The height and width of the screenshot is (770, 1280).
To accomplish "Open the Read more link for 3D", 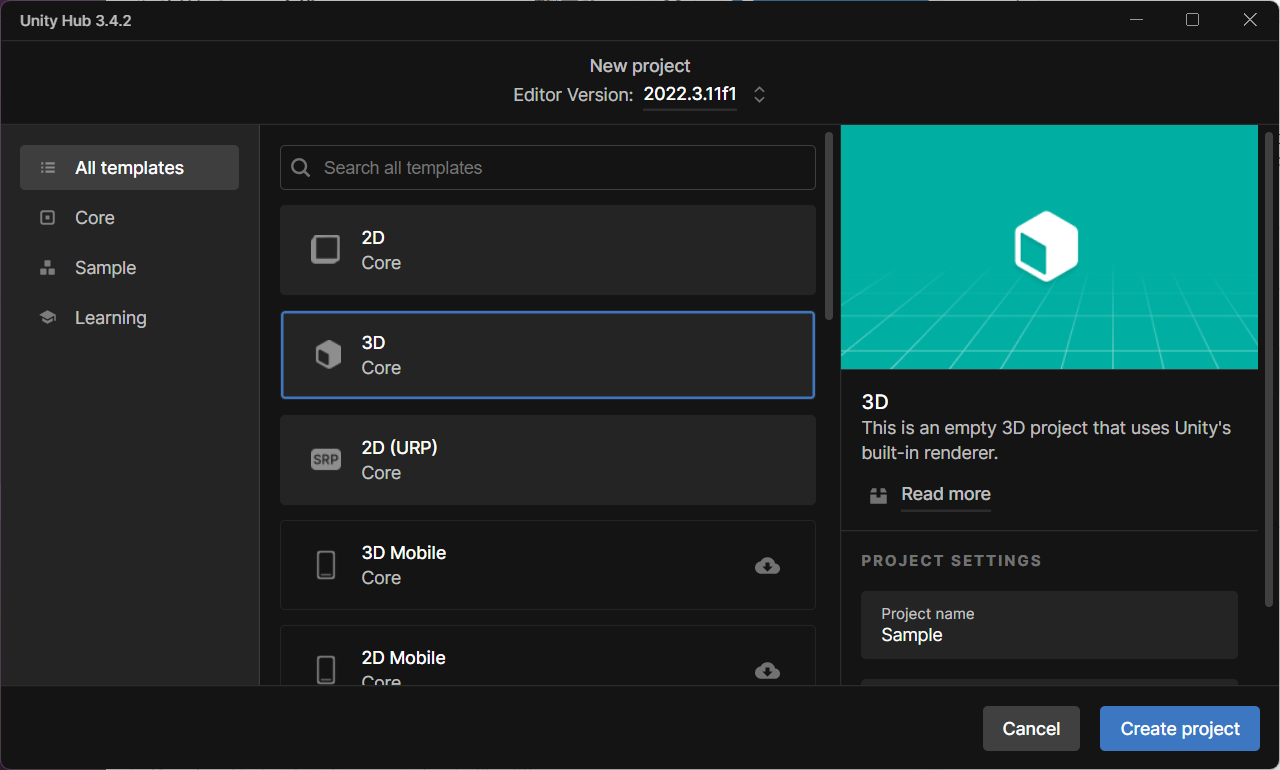I will [945, 494].
